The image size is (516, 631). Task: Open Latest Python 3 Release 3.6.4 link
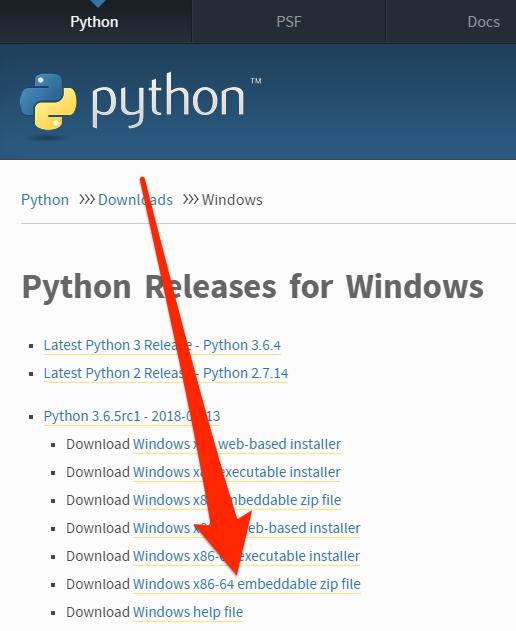[x=162, y=345]
